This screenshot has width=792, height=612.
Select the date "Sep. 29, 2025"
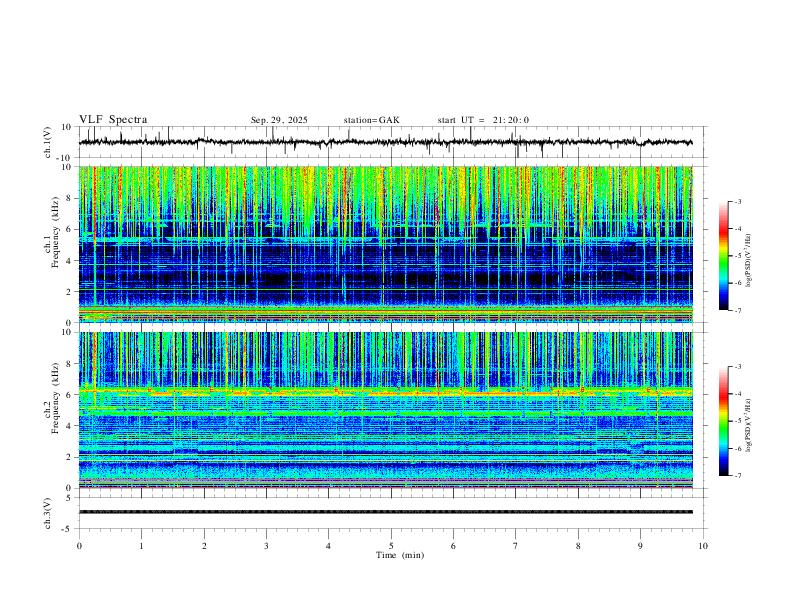[279, 120]
